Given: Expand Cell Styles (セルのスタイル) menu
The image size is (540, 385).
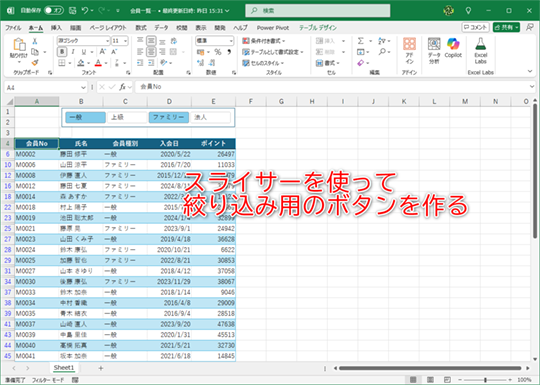Looking at the screenshot, I should pos(263,63).
